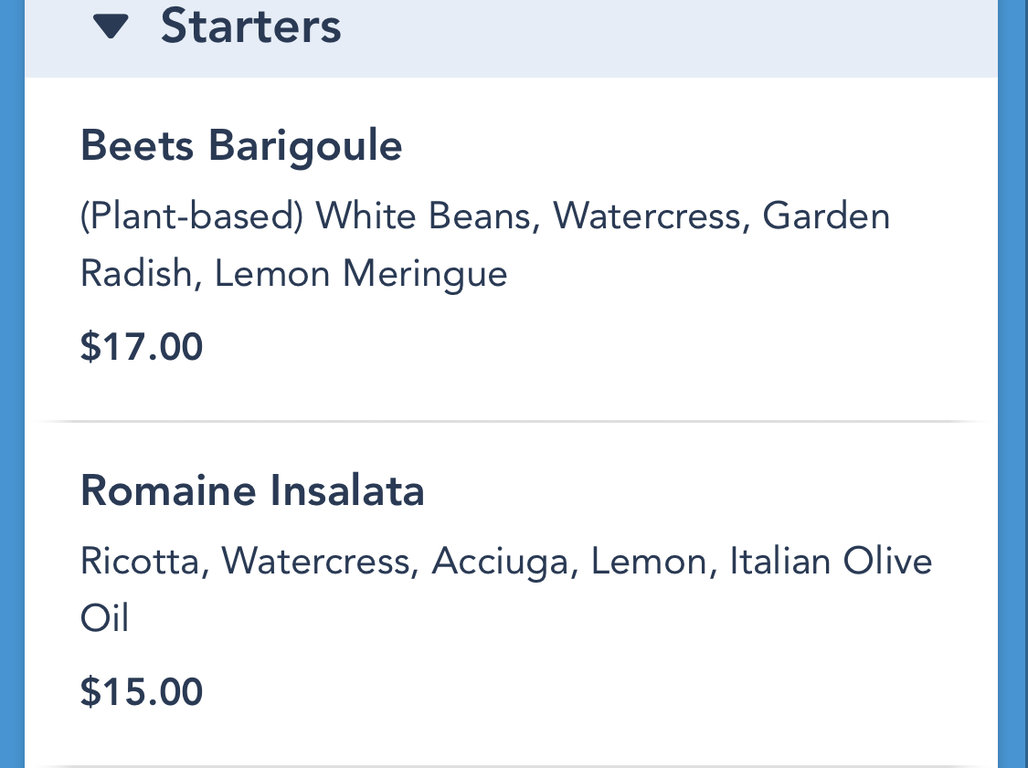The height and width of the screenshot is (768, 1028).
Task: Click the Garden ingredient word
Action: [826, 216]
